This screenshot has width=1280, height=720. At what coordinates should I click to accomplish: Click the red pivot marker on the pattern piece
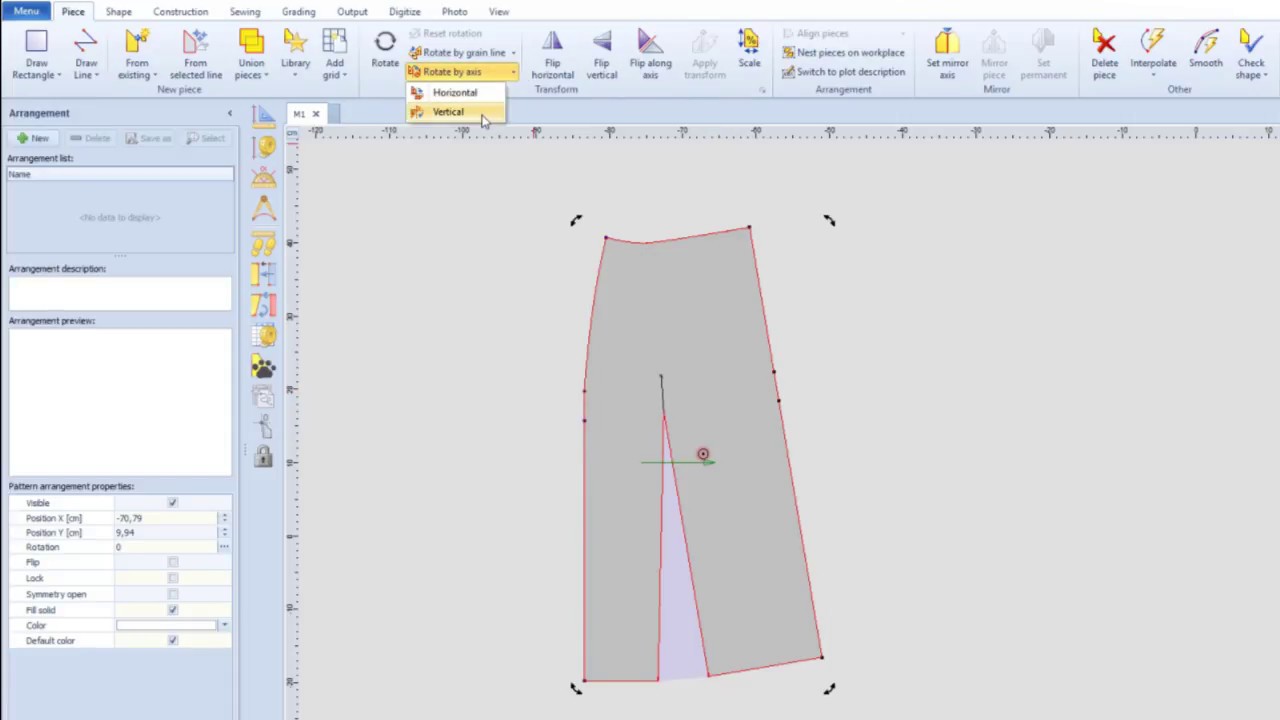pos(703,455)
